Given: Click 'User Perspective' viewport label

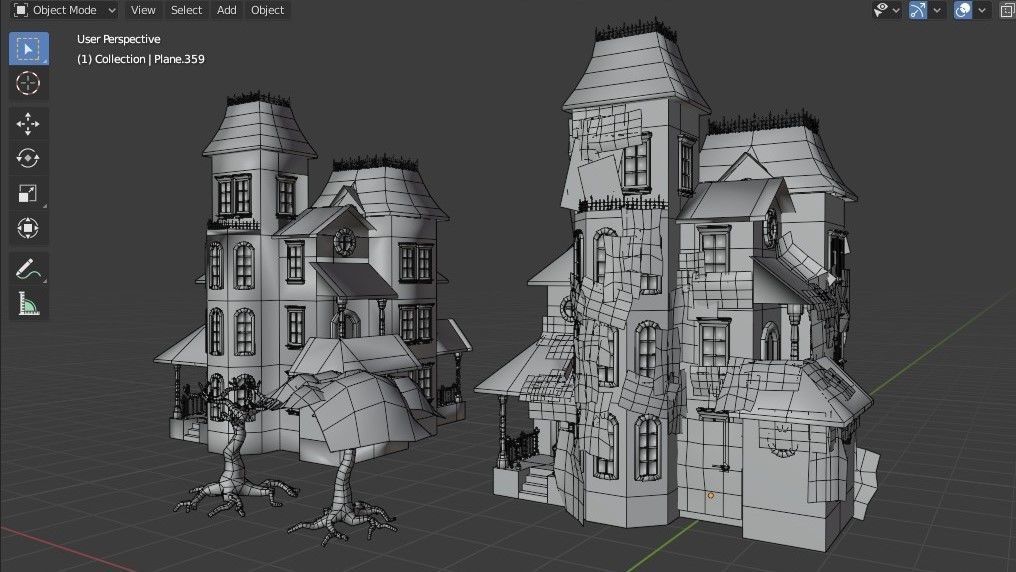Looking at the screenshot, I should coord(119,39).
